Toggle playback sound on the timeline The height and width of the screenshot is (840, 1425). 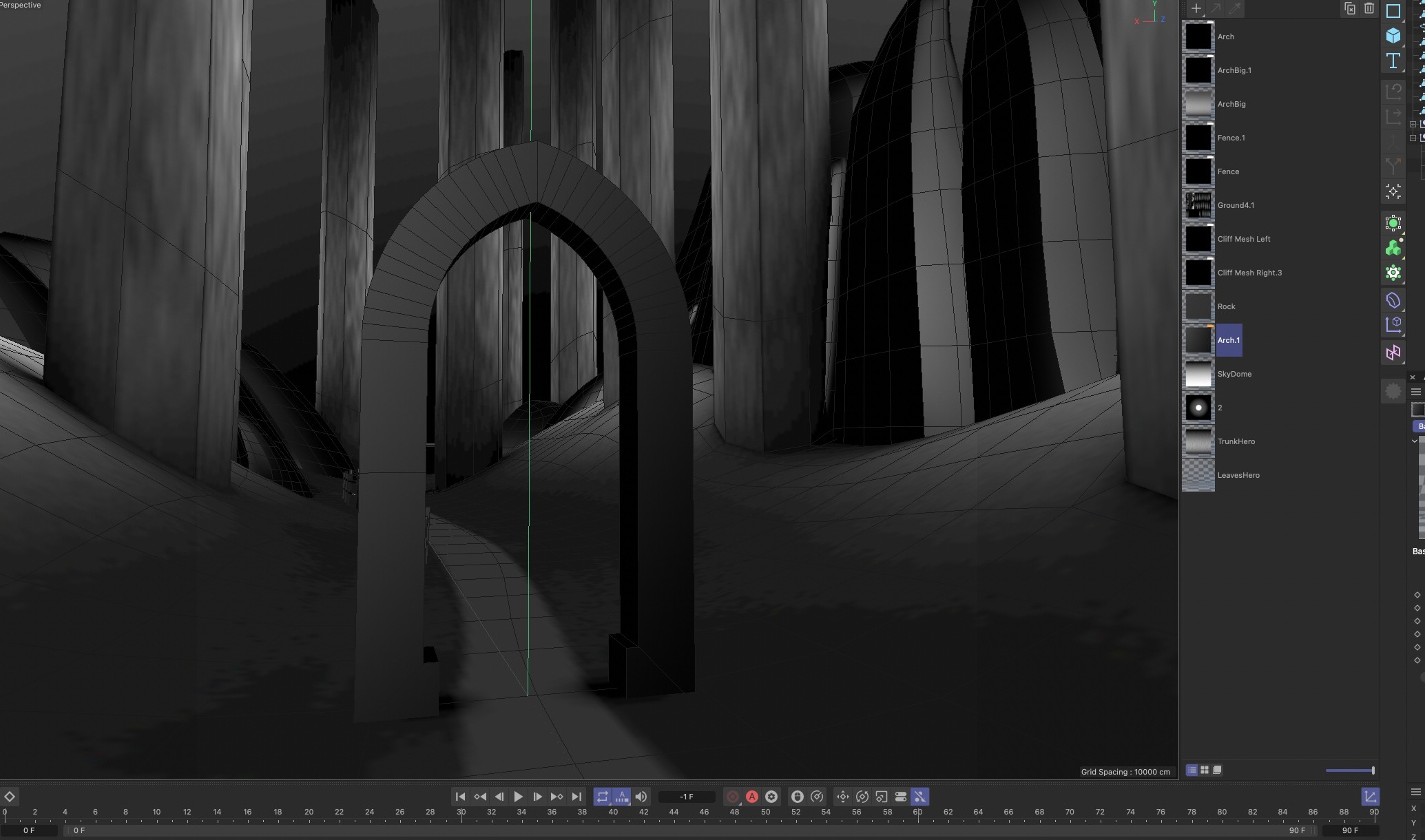(x=641, y=797)
